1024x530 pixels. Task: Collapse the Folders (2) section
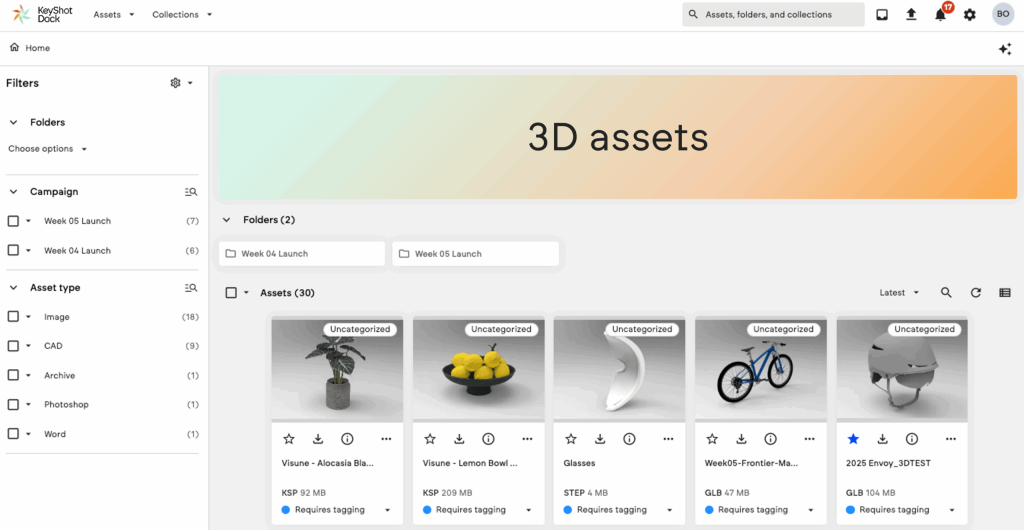[227, 220]
